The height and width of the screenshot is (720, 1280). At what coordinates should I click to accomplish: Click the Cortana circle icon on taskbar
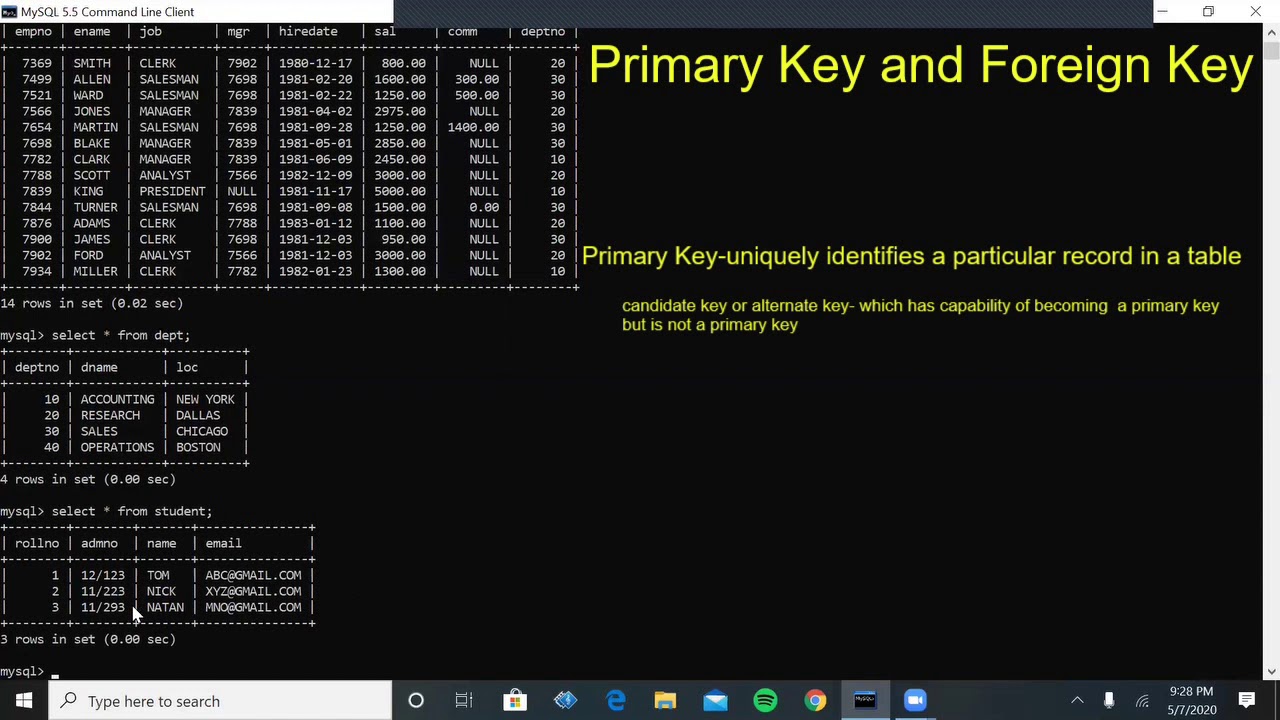(x=416, y=701)
